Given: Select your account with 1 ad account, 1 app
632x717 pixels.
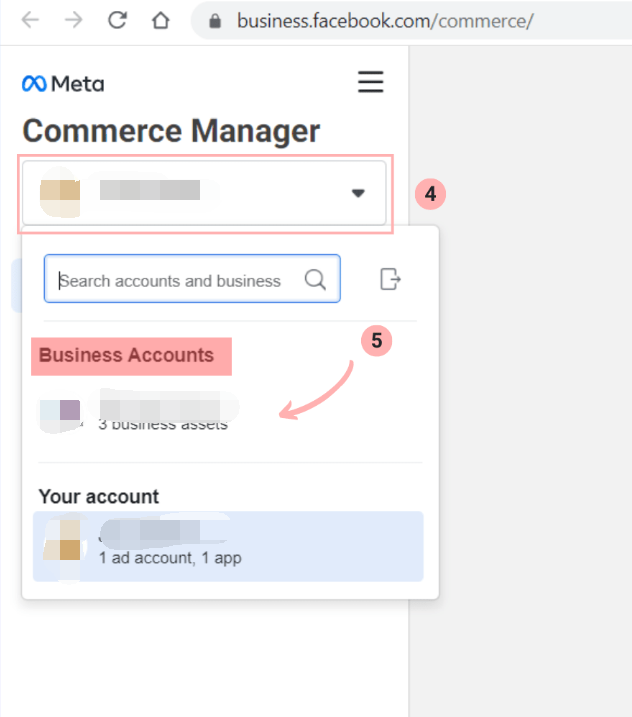Looking at the screenshot, I should click(x=228, y=546).
